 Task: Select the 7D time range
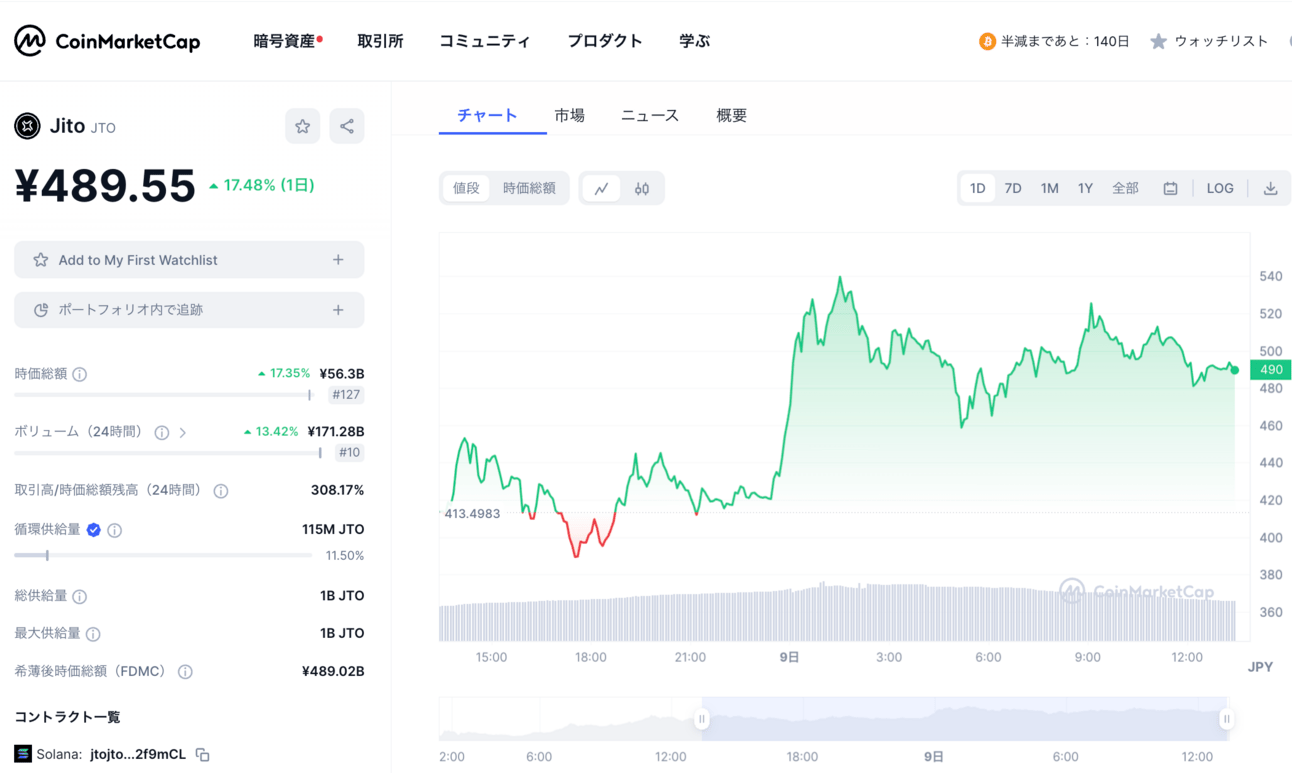[1013, 188]
